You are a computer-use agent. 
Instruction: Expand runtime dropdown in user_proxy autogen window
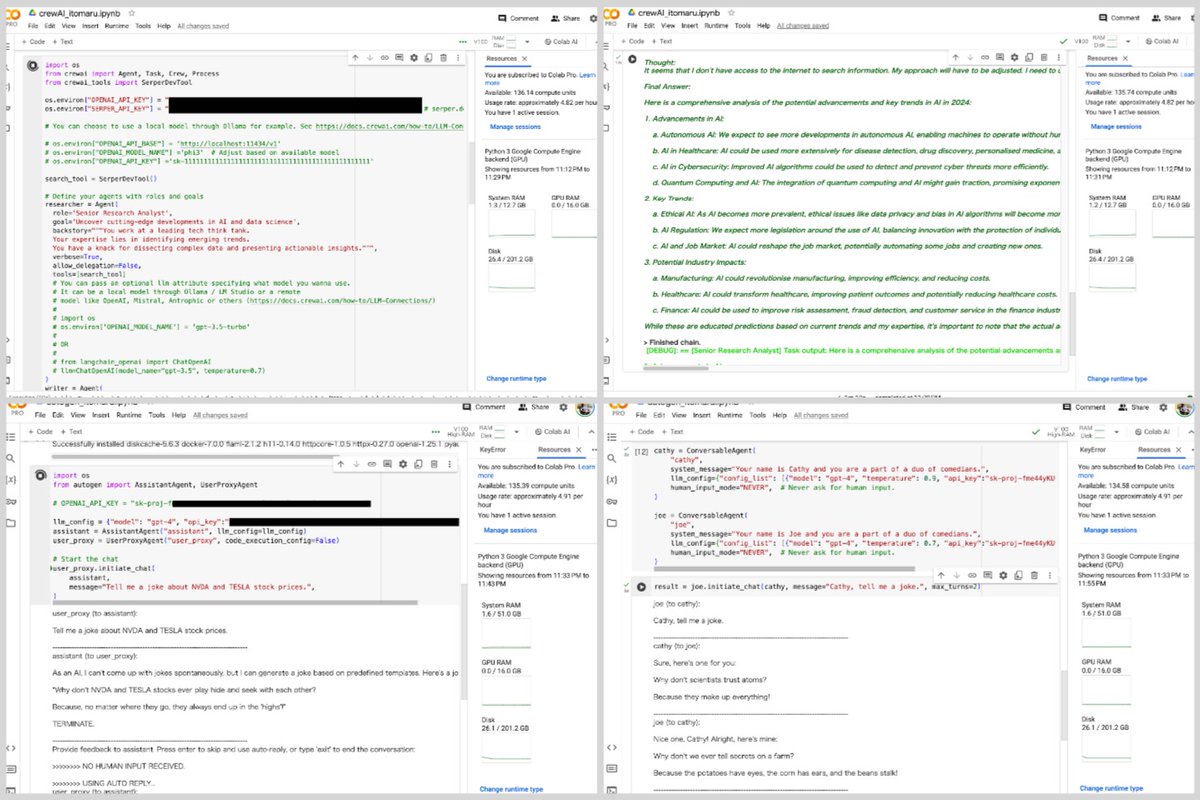(517, 432)
